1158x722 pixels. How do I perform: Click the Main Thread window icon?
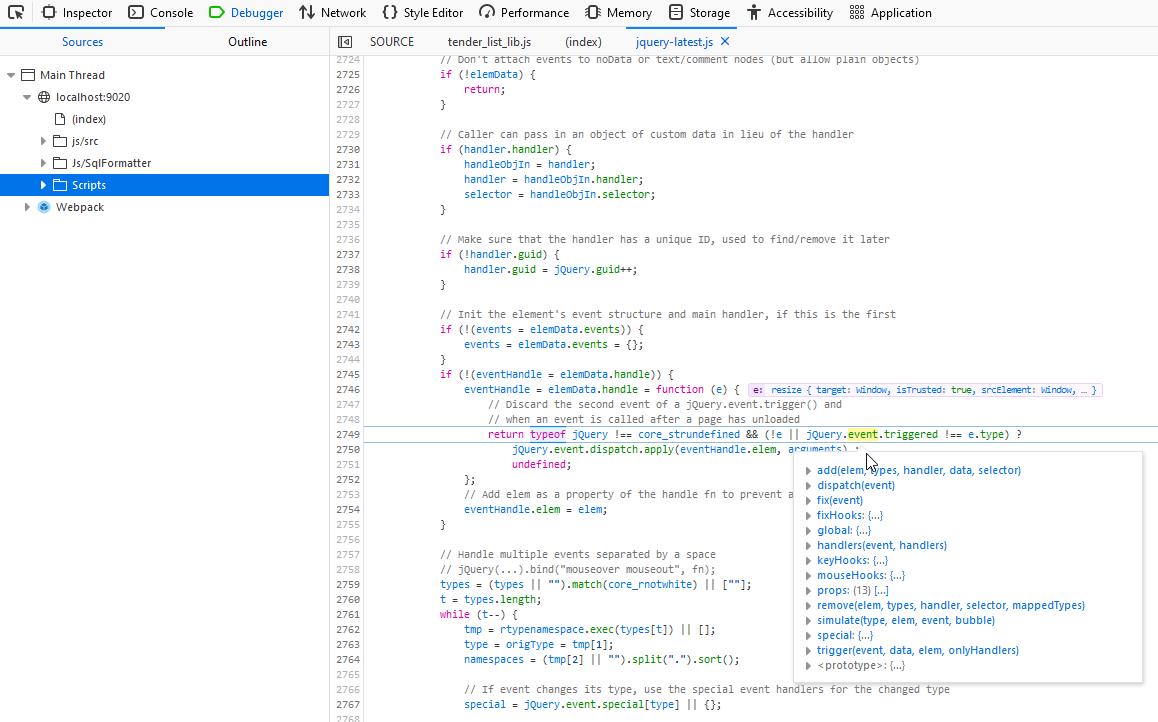coord(28,75)
